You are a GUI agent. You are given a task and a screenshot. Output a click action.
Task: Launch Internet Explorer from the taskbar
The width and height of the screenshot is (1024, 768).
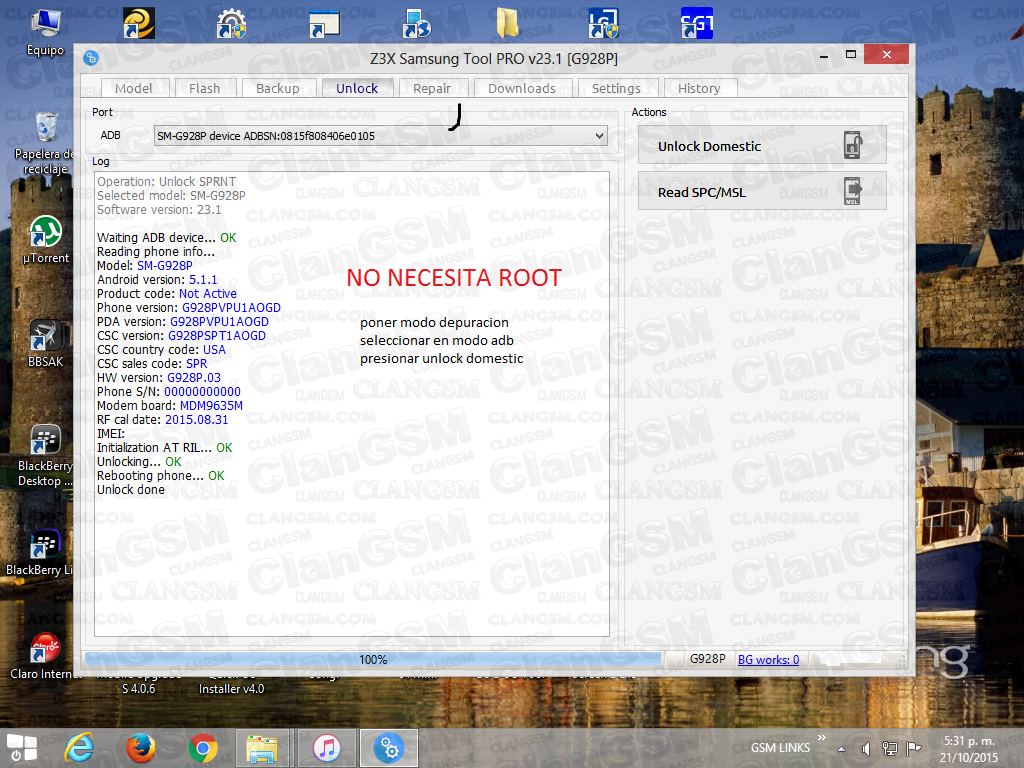(79, 748)
